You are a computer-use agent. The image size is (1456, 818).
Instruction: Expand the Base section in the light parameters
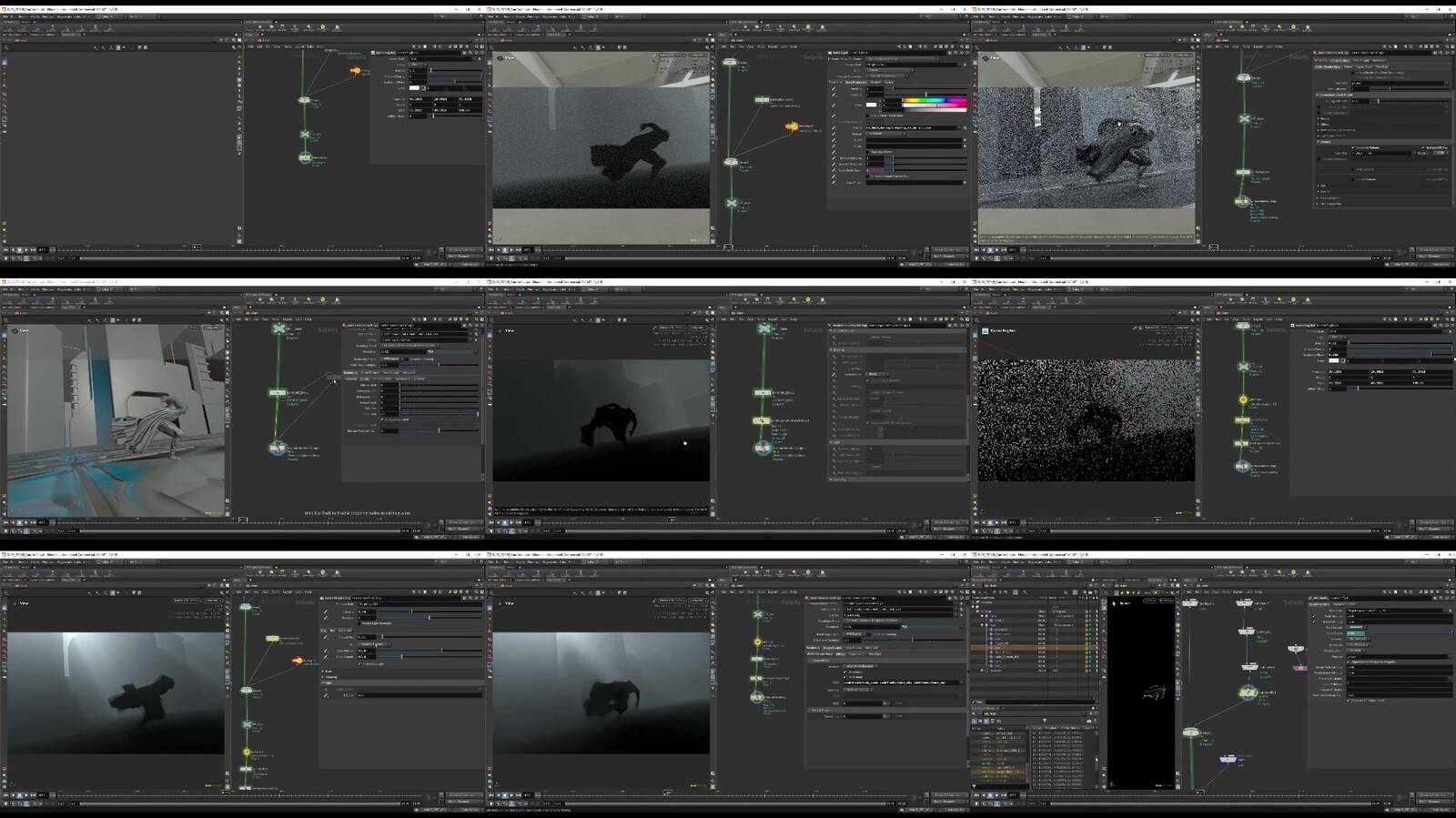[x=328, y=672]
